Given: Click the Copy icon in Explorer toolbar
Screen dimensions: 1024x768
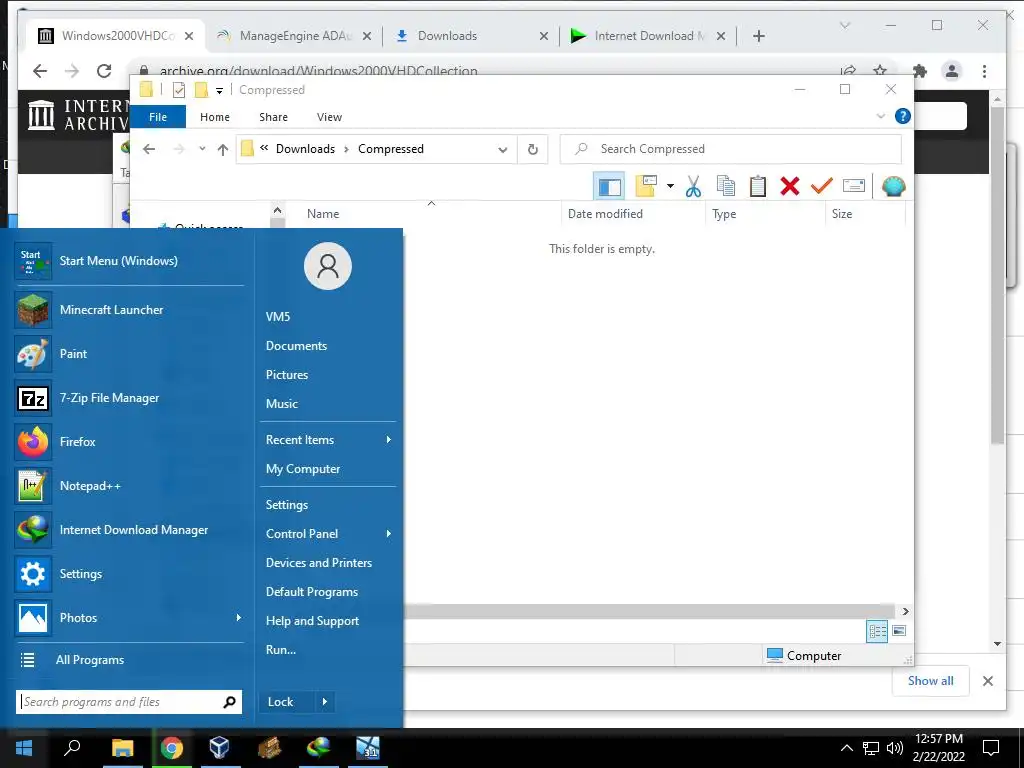Looking at the screenshot, I should click(726, 186).
